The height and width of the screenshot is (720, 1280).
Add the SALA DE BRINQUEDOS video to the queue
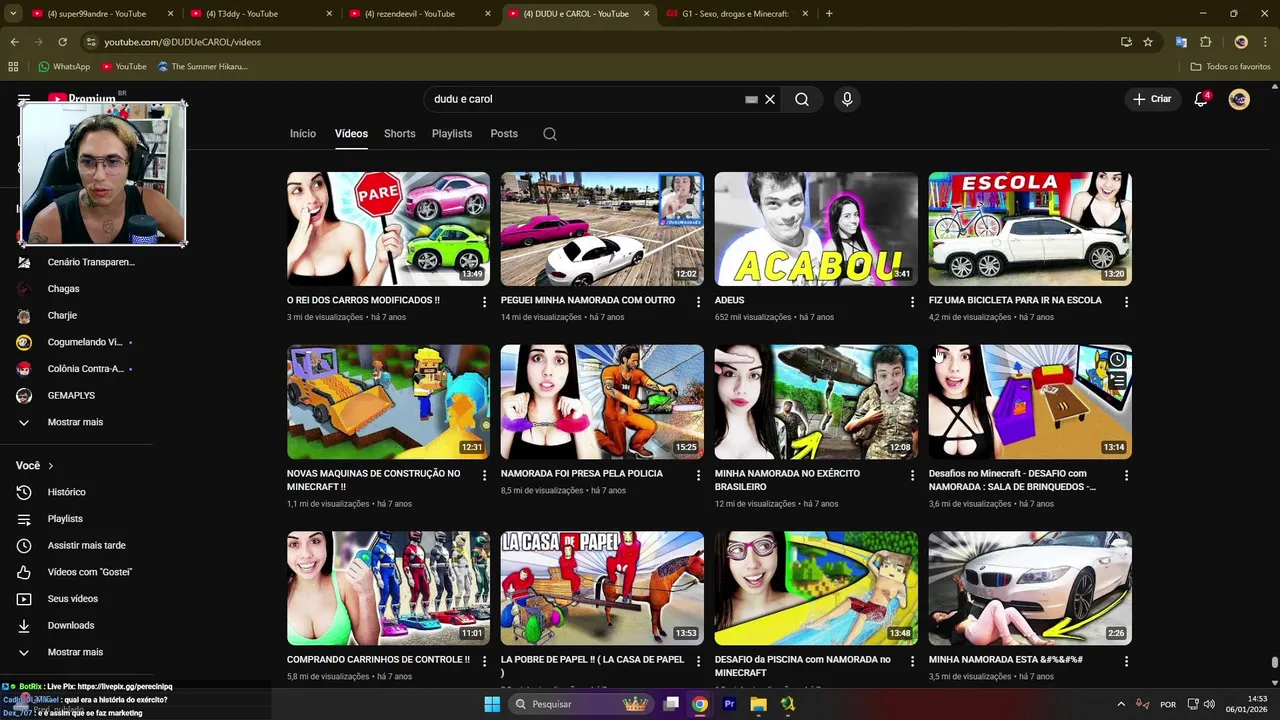tap(1117, 380)
